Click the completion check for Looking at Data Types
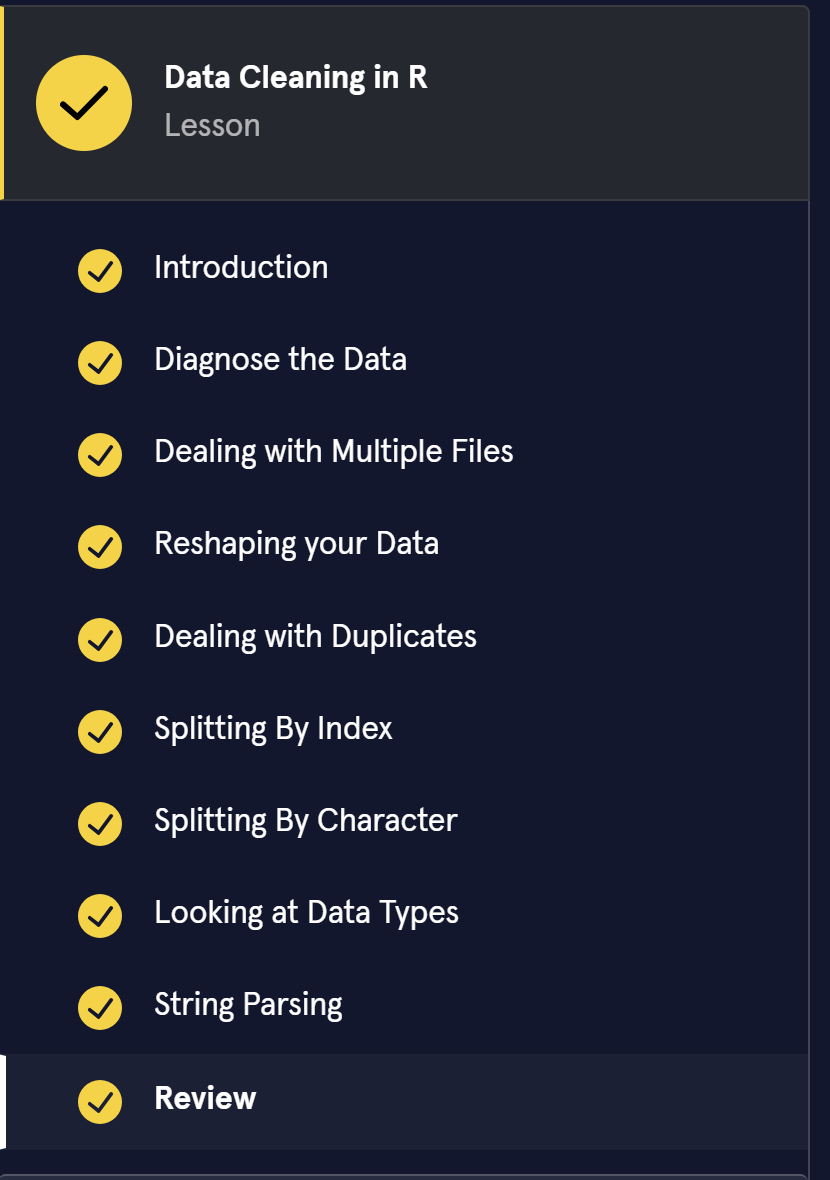The height and width of the screenshot is (1180, 830). [x=100, y=914]
